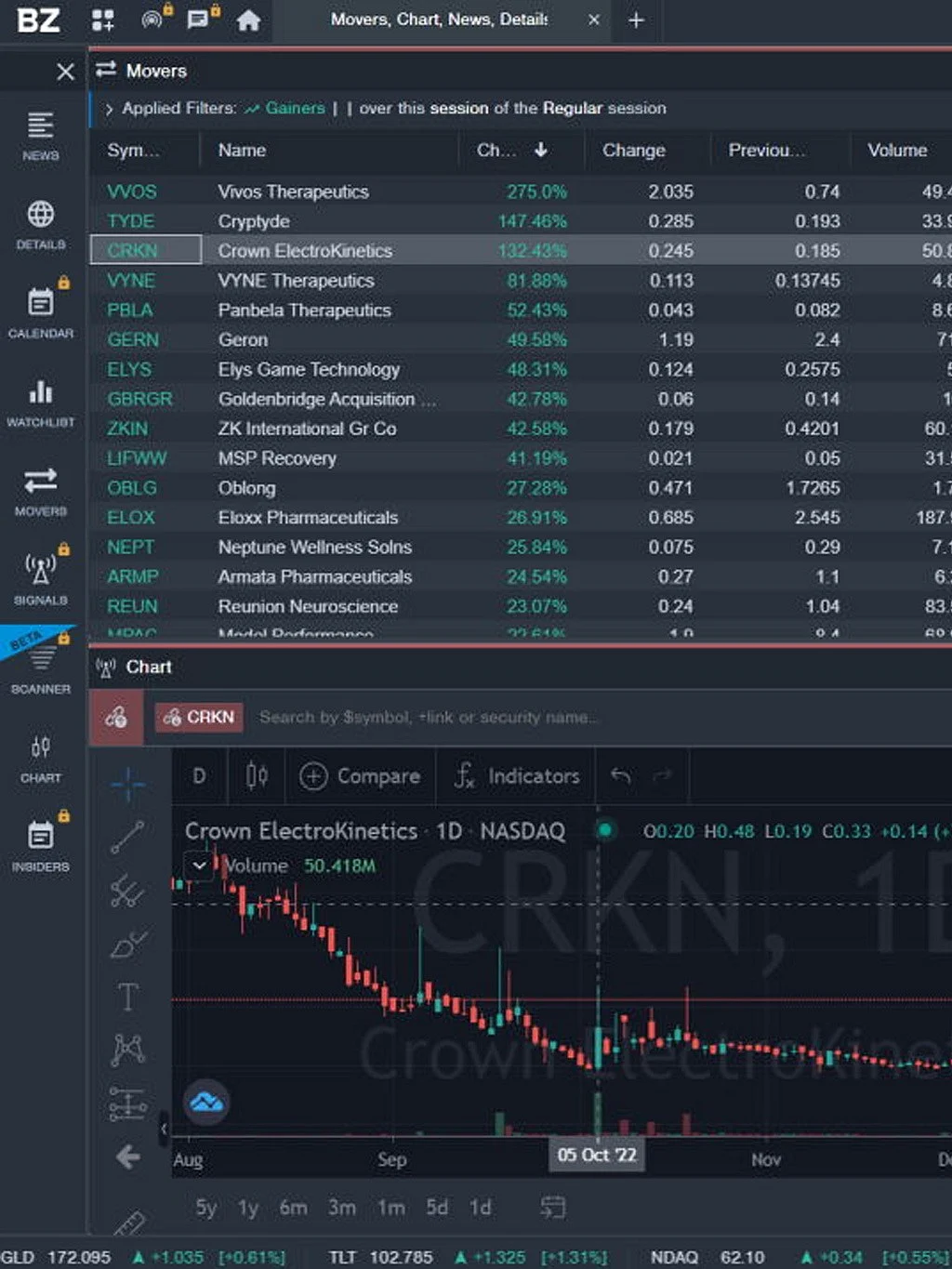Select the OBLG ticker symbol
Viewport: 952px width, 1269px height.
tap(132, 488)
